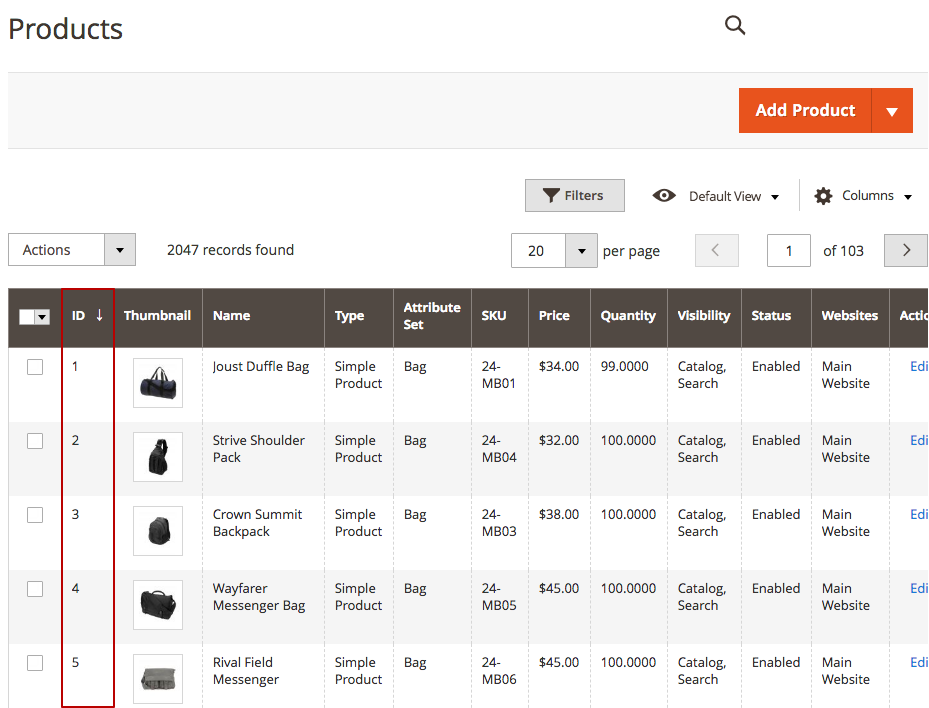Open the Actions dropdown

(x=72, y=250)
